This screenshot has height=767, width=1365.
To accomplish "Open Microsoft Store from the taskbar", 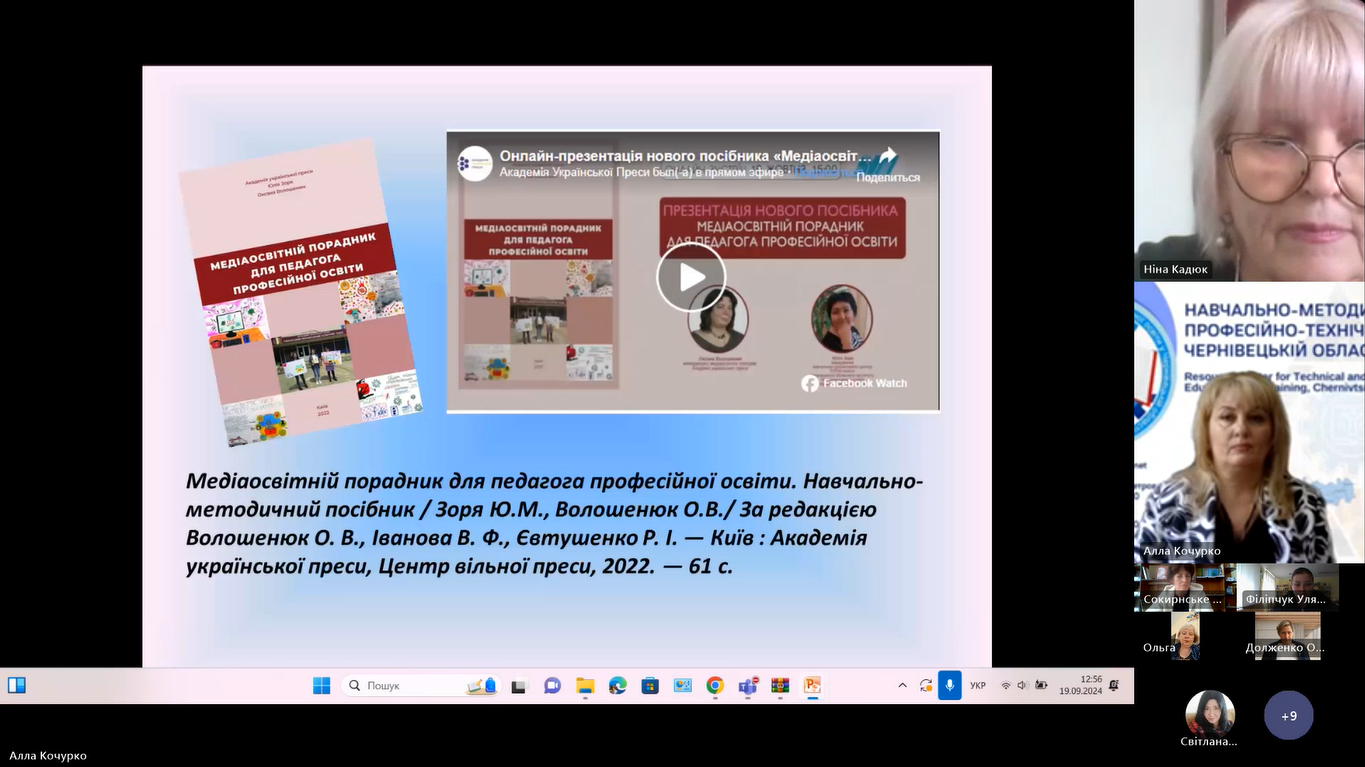I will (650, 686).
